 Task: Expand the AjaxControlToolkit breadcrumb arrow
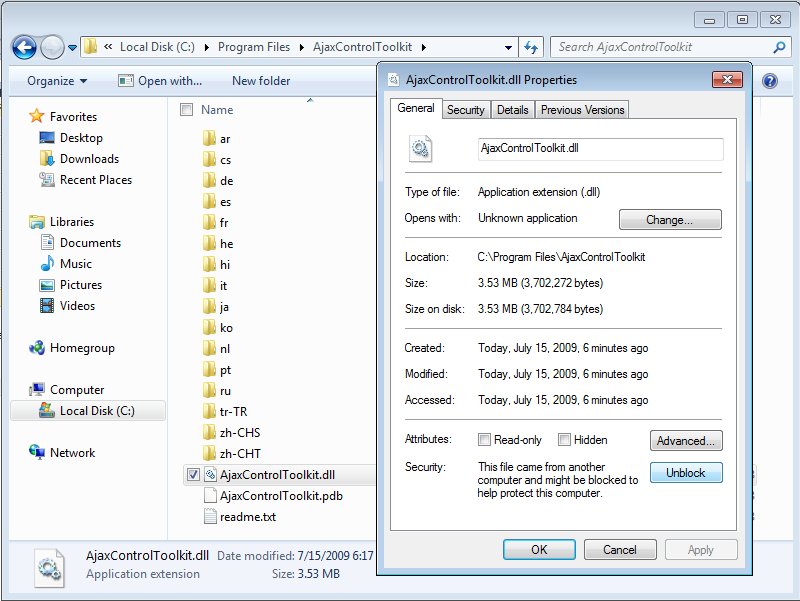click(x=423, y=47)
